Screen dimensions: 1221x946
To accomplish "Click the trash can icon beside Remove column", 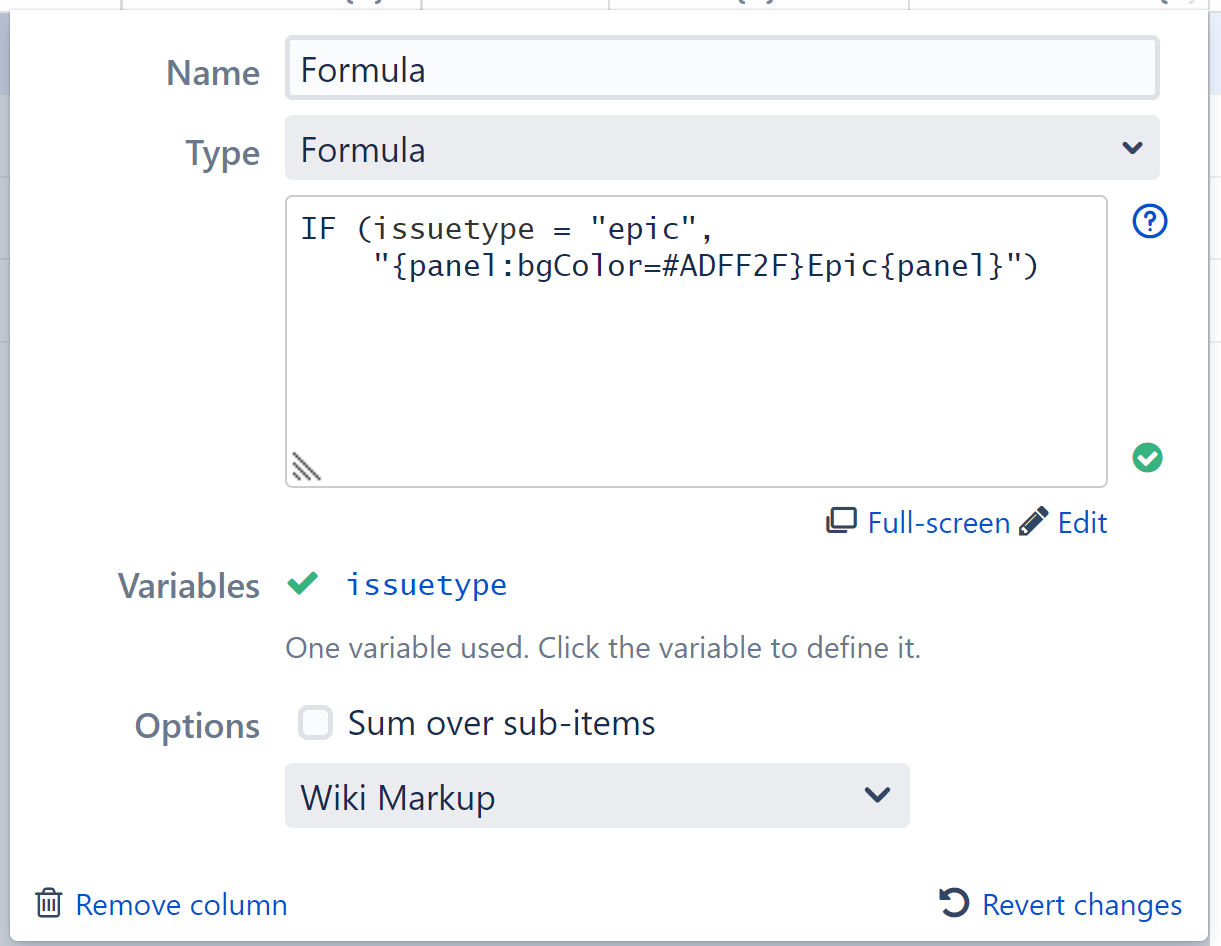I will point(47,903).
